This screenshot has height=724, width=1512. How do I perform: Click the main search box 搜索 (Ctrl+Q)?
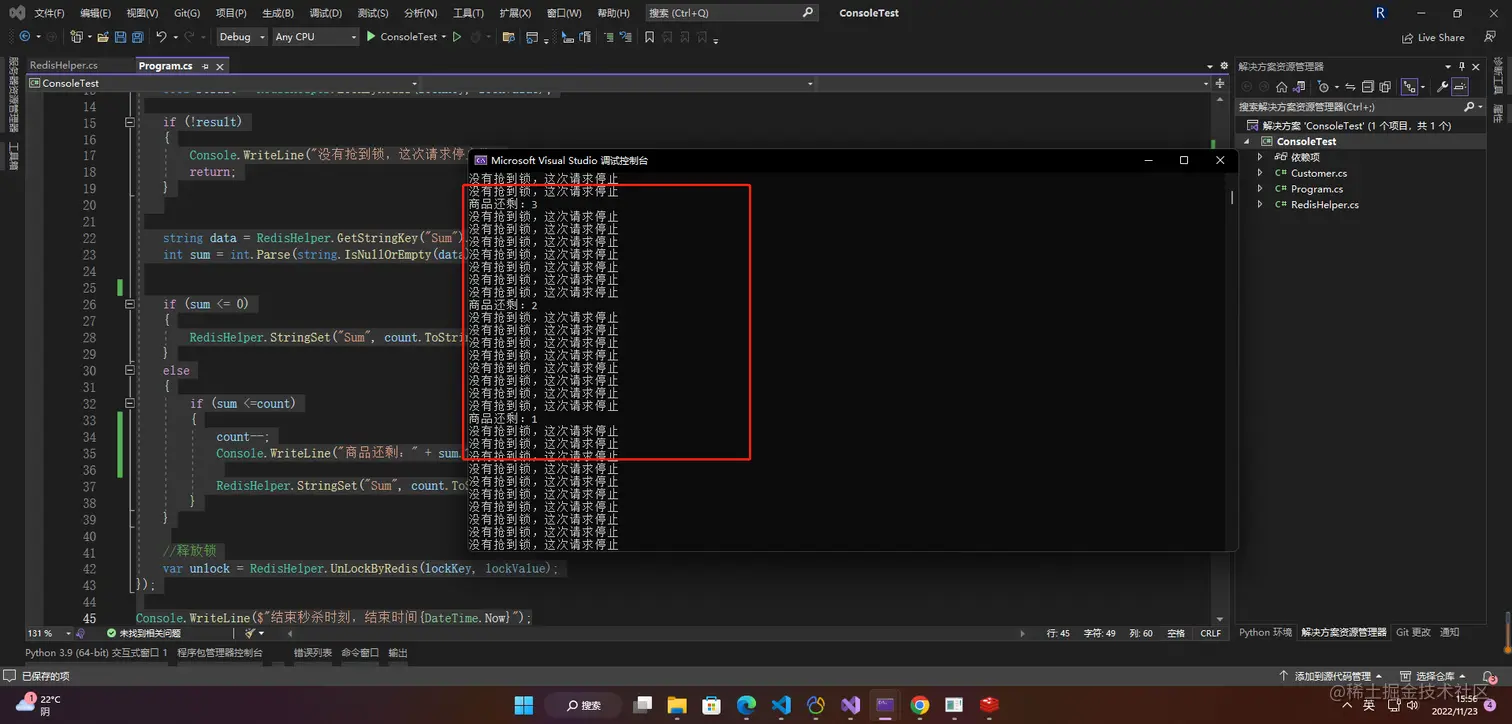731,13
